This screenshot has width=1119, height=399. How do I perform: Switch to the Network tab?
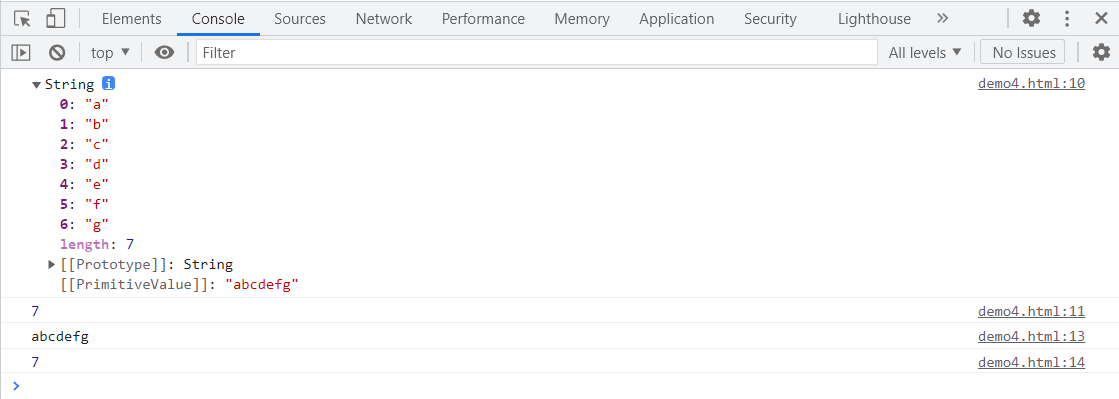tap(384, 19)
